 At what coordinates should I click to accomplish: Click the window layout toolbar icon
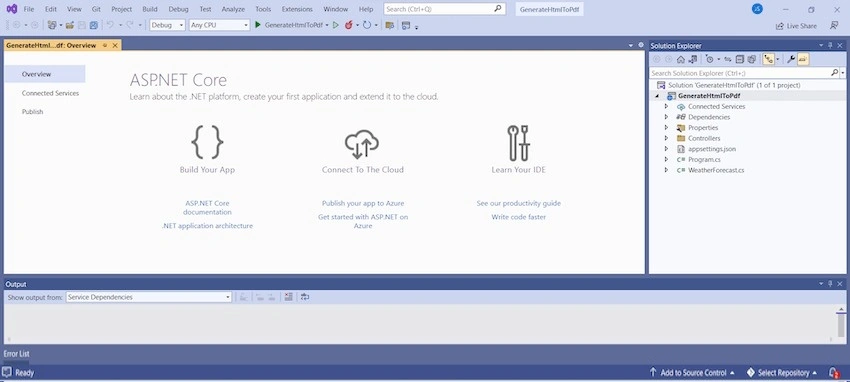coord(405,25)
